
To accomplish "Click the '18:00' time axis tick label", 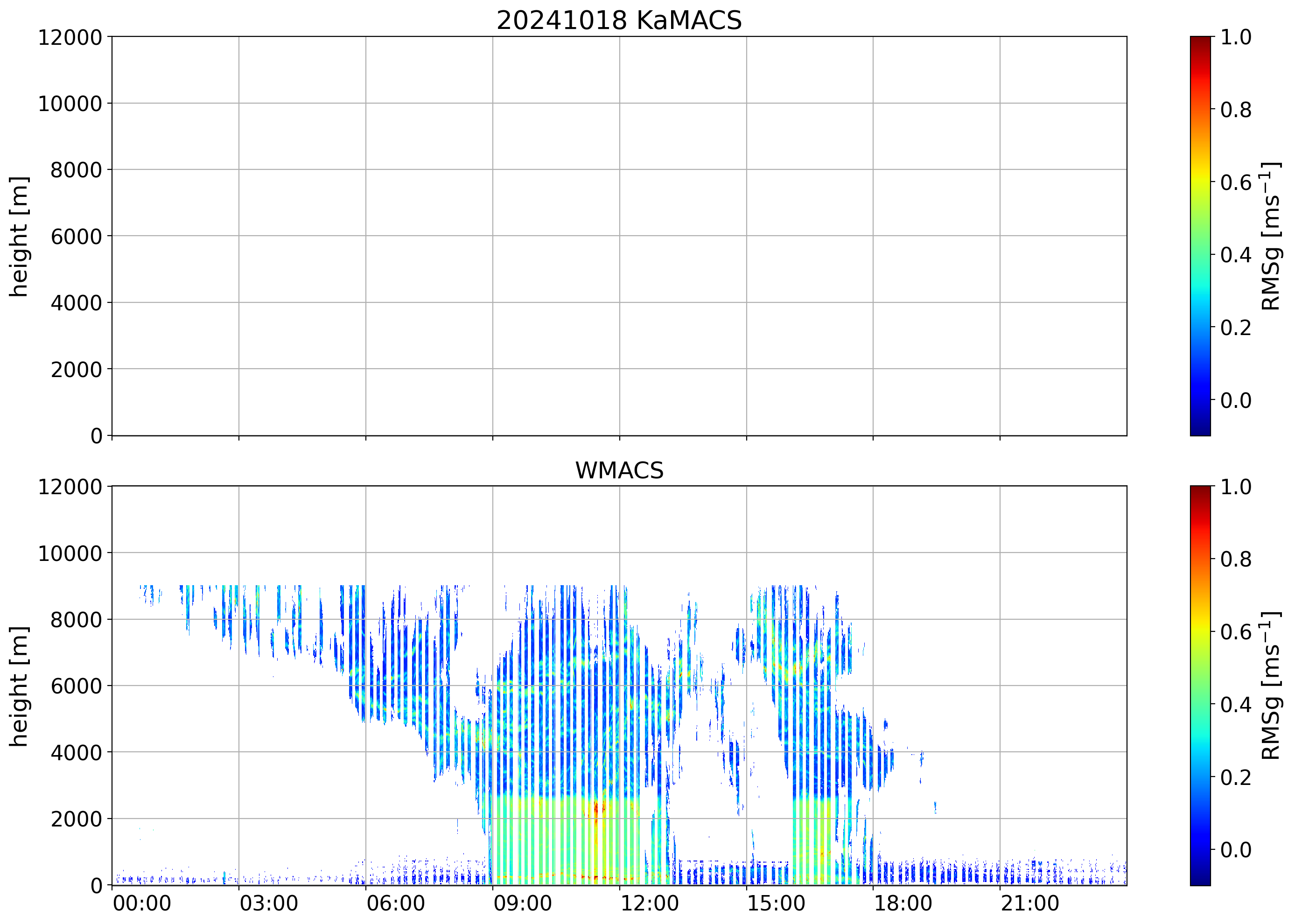I will pos(903,903).
